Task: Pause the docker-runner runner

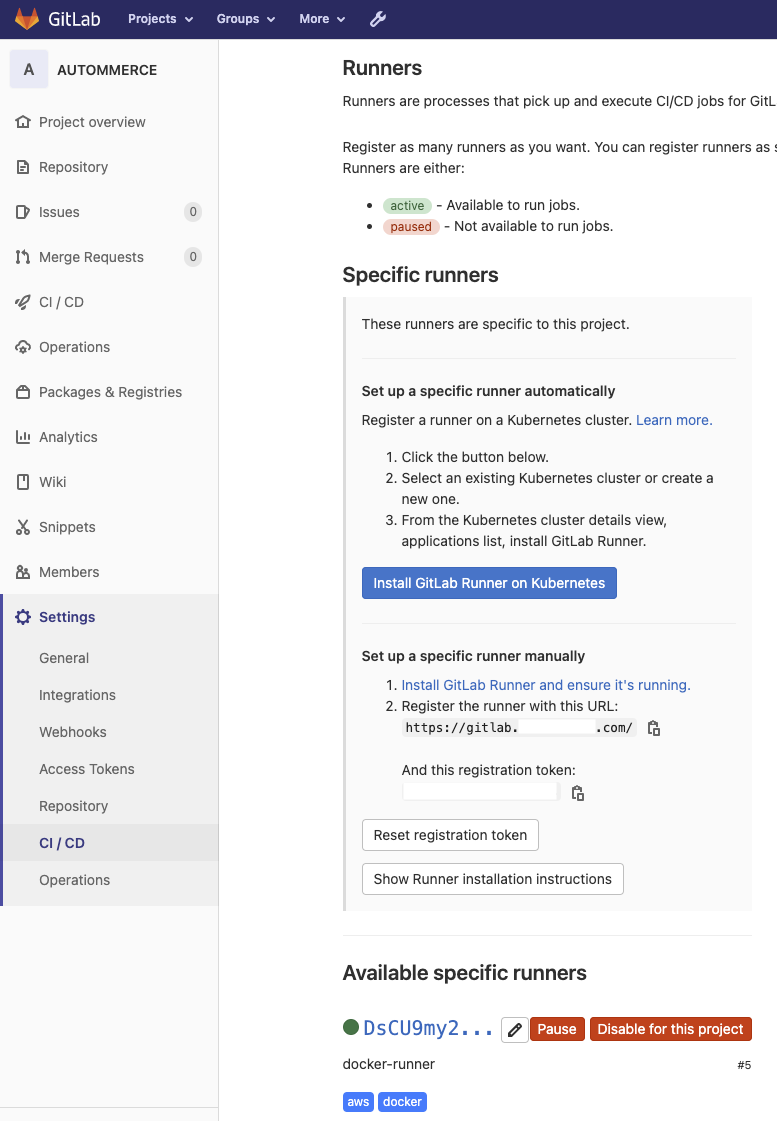Action: pos(557,1029)
